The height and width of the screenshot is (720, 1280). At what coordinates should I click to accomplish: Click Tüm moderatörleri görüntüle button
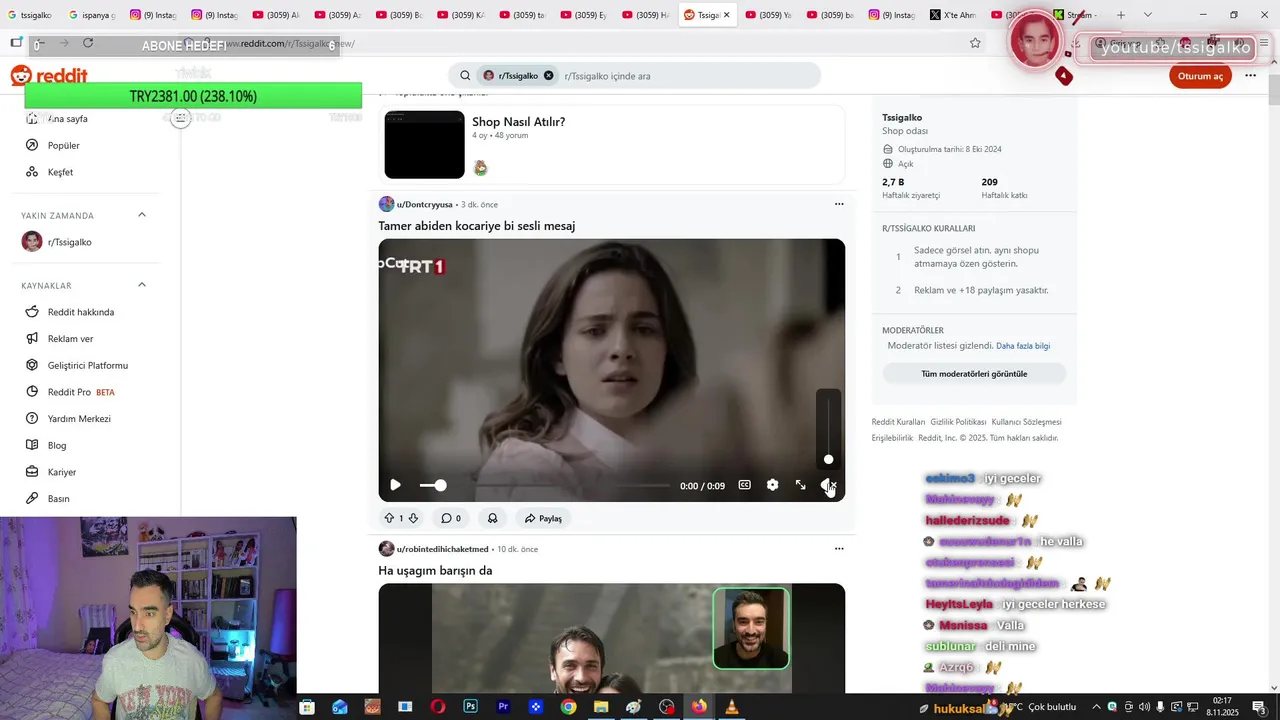coord(974,374)
